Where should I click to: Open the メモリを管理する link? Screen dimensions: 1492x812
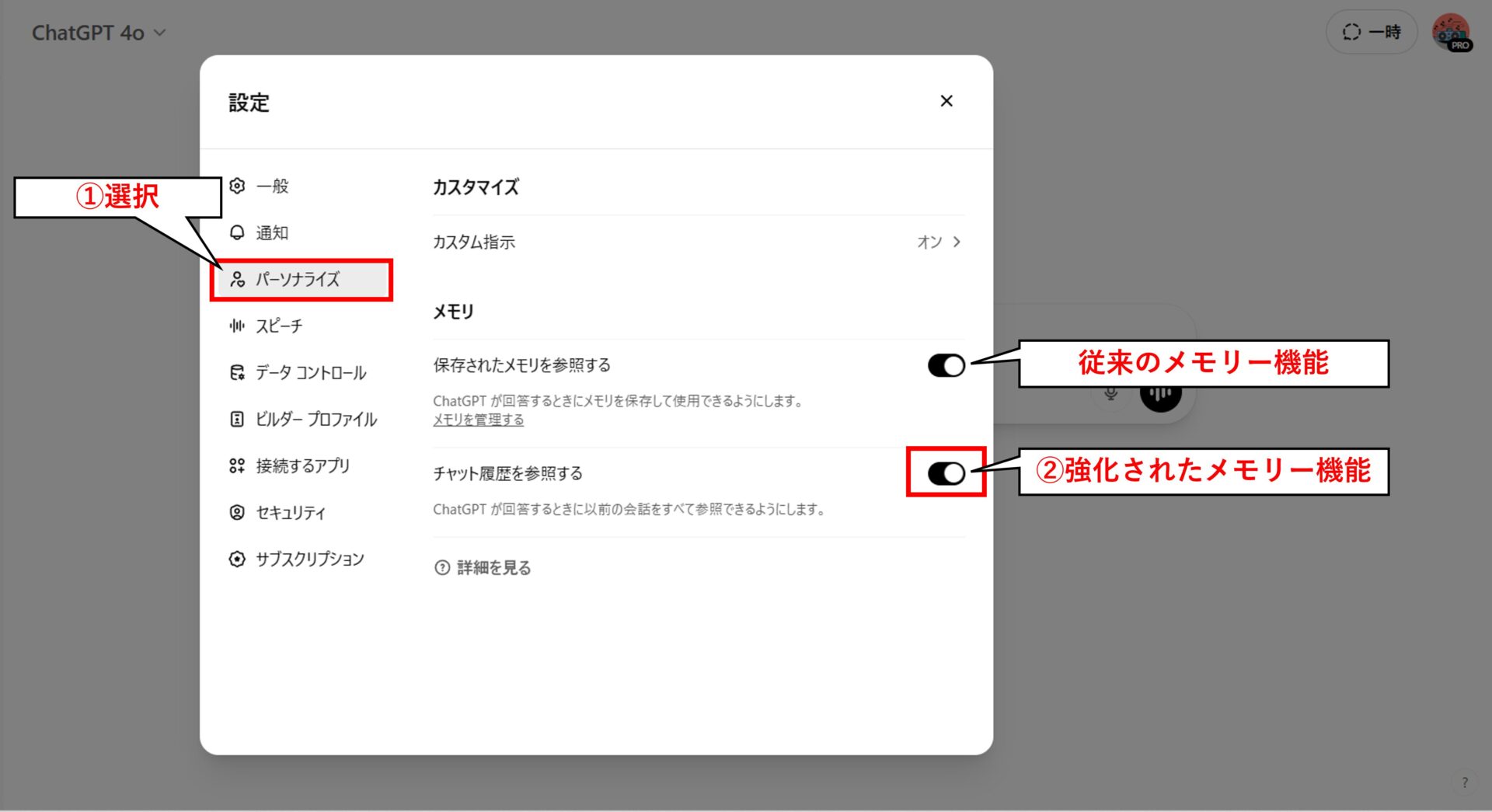[x=478, y=420]
